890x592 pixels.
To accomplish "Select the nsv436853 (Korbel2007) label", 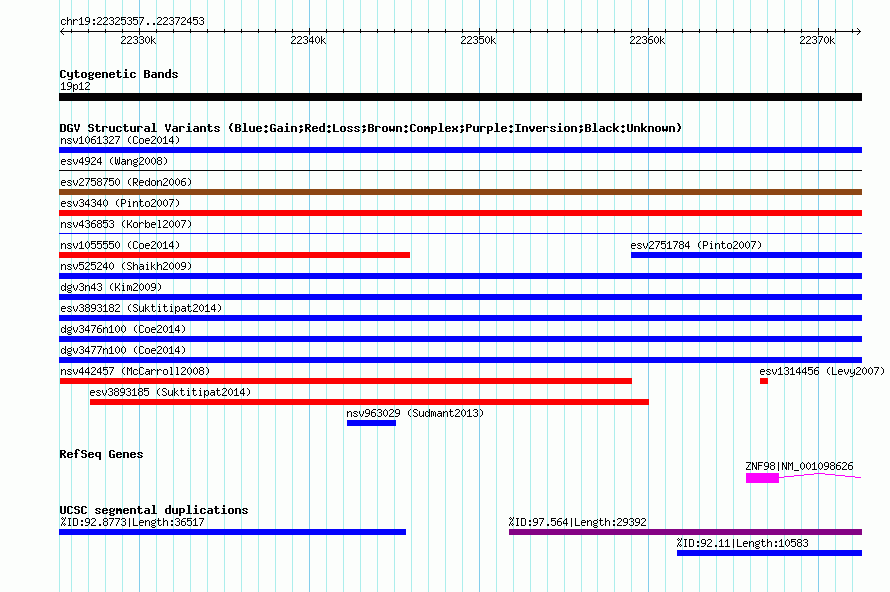I will 126,224.
